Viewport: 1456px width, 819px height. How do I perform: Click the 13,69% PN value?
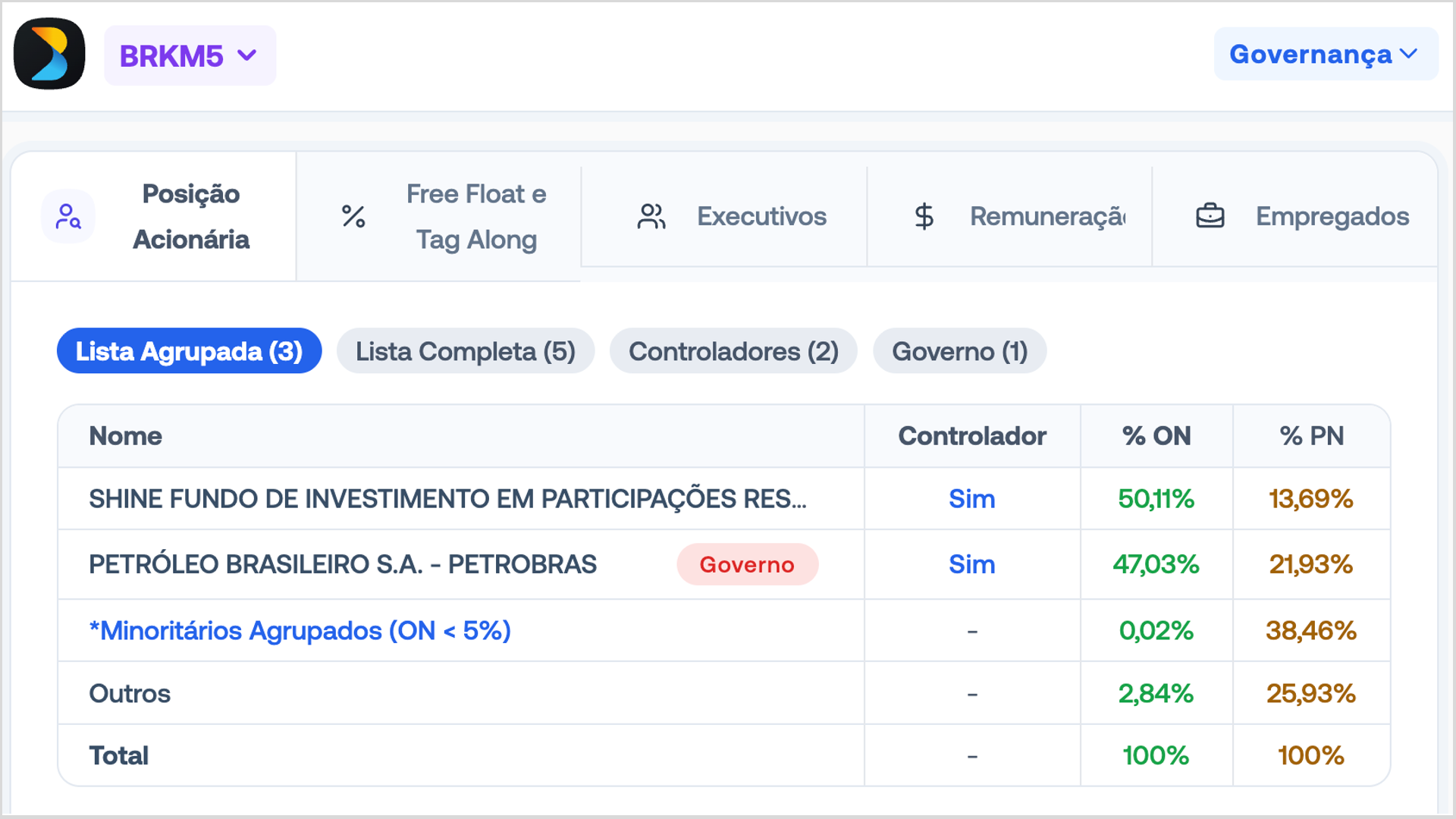[x=1311, y=499]
